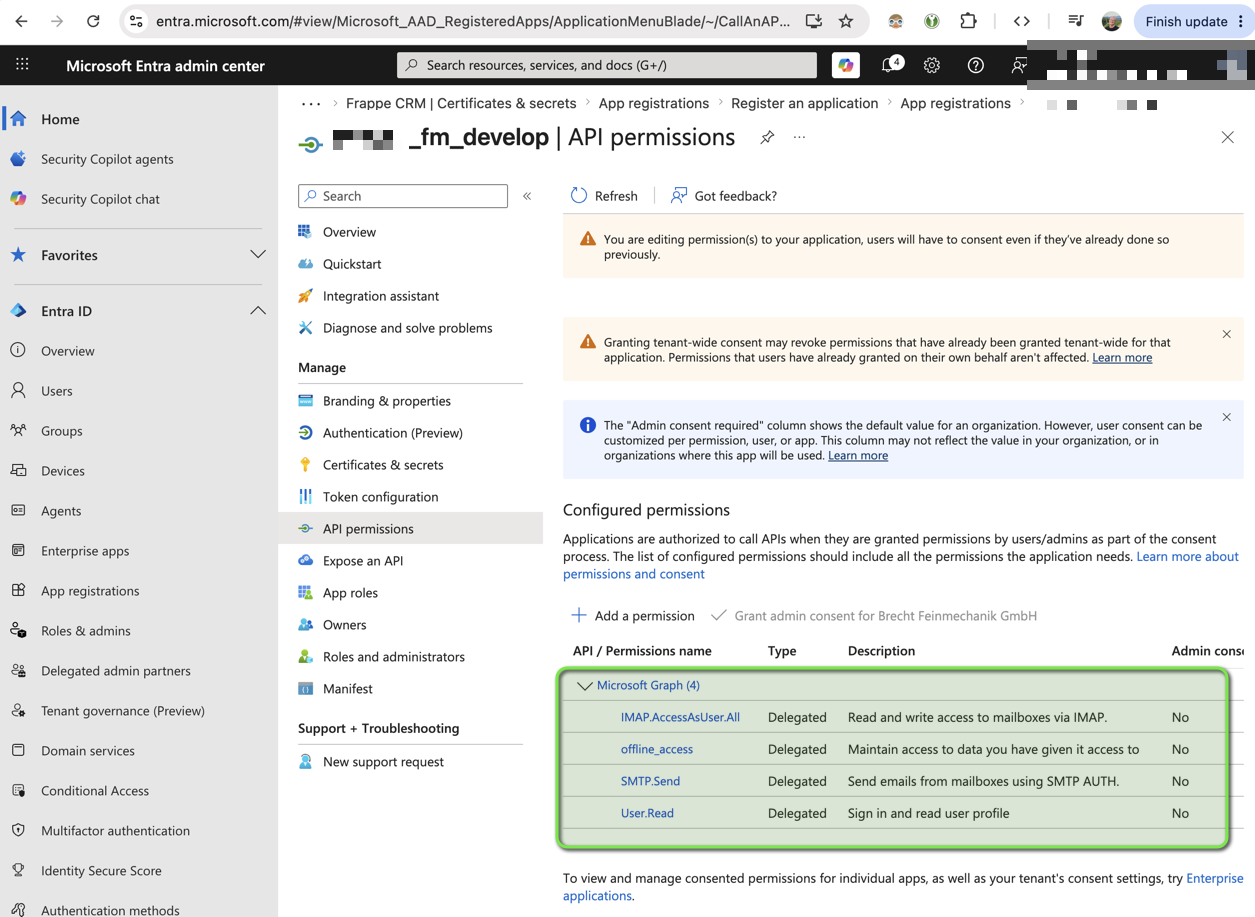Open the User.Read permission
The height and width of the screenshot is (917, 1255).
(647, 813)
